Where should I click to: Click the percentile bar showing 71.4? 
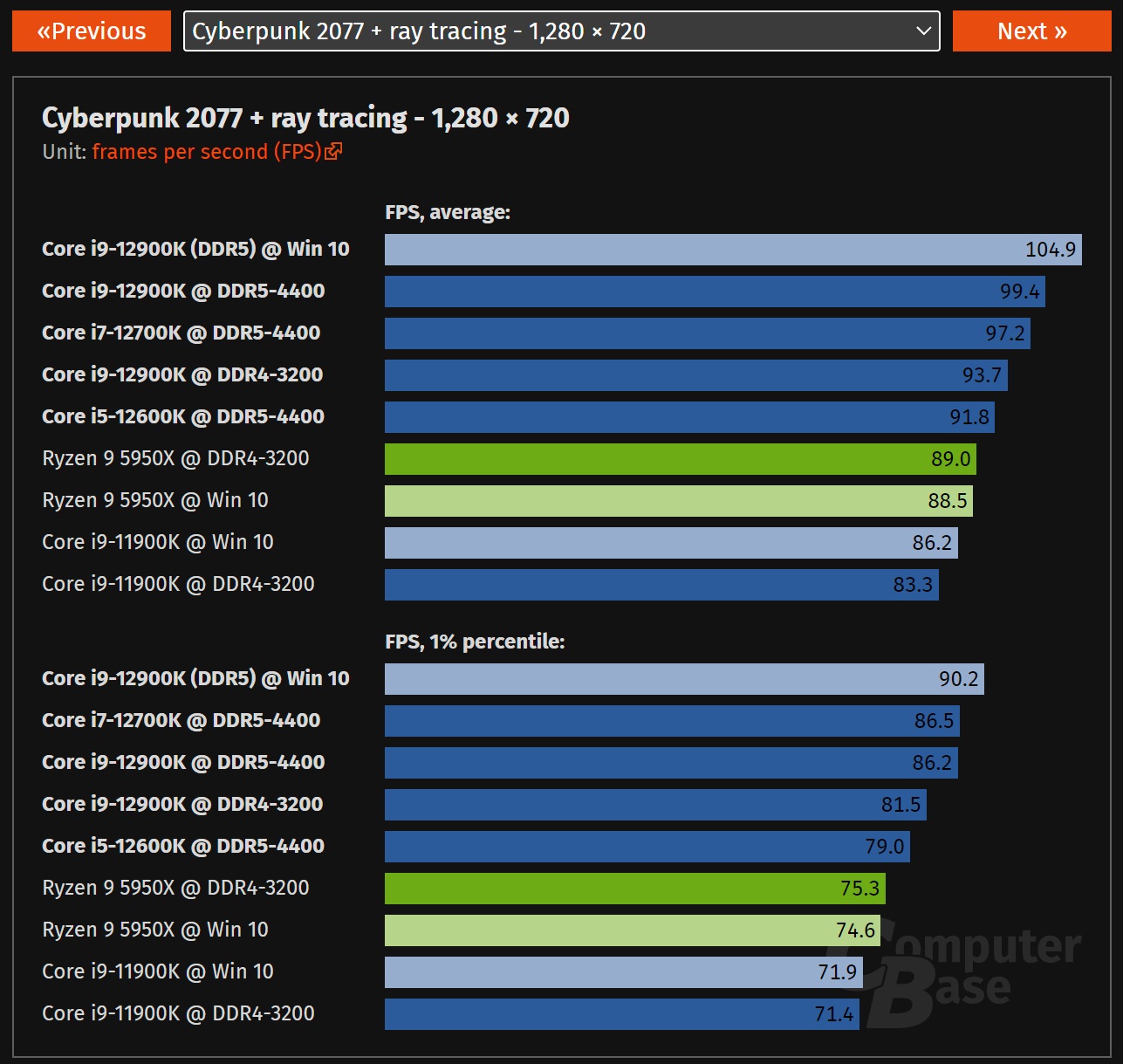coord(622,1014)
